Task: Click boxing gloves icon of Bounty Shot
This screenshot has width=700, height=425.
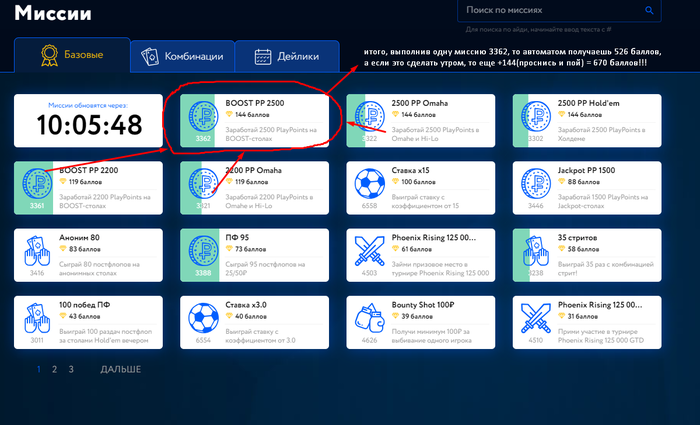Action: (370, 318)
